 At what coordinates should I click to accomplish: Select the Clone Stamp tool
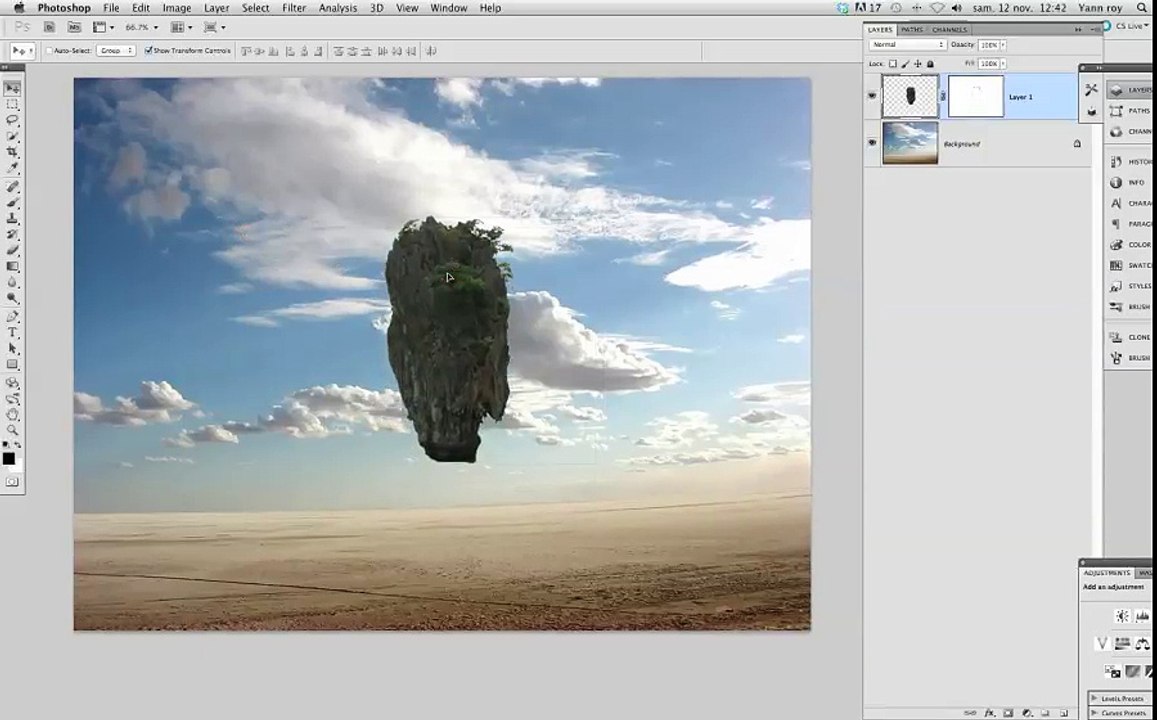click(12, 219)
